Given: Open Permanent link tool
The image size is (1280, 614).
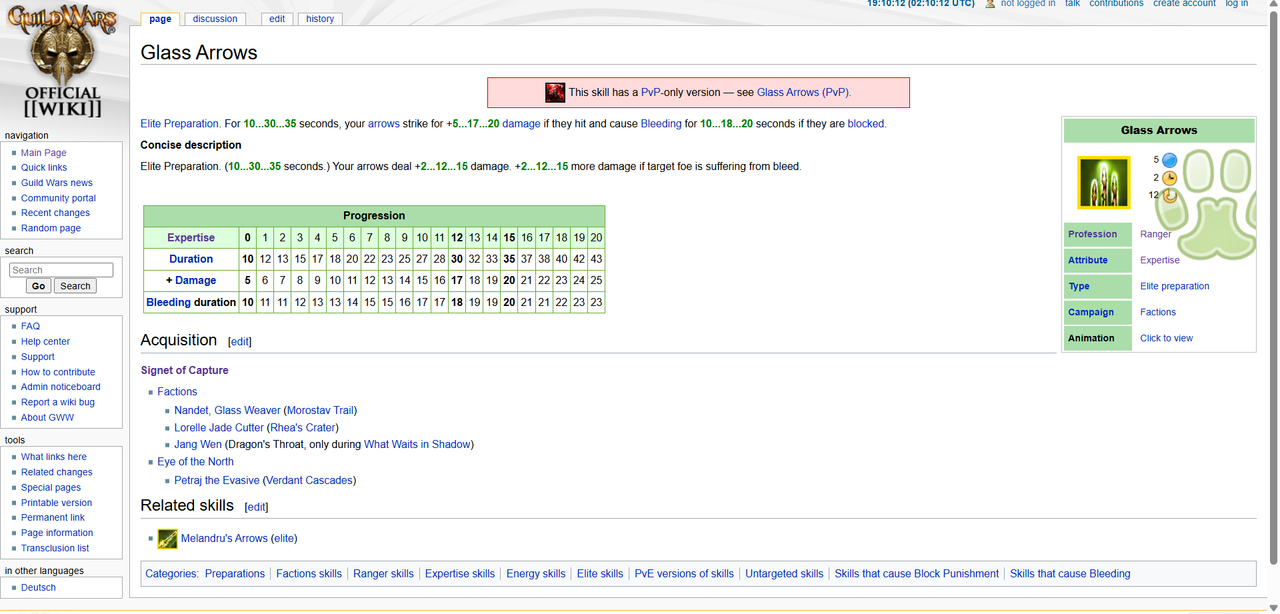Looking at the screenshot, I should click(x=53, y=518).
